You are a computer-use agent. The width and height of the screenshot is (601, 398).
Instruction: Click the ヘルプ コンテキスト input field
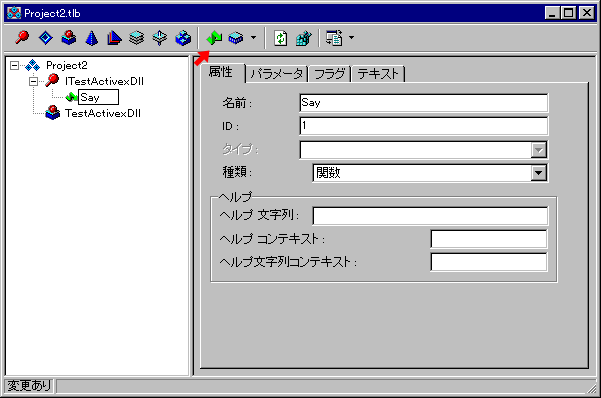coord(489,239)
